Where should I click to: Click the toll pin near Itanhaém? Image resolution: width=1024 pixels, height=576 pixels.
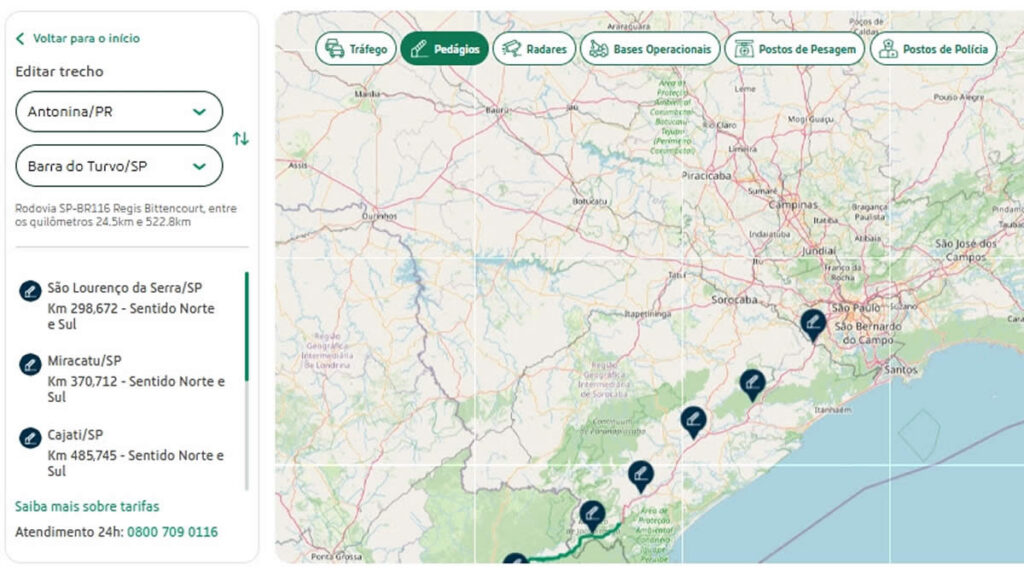[x=752, y=383]
